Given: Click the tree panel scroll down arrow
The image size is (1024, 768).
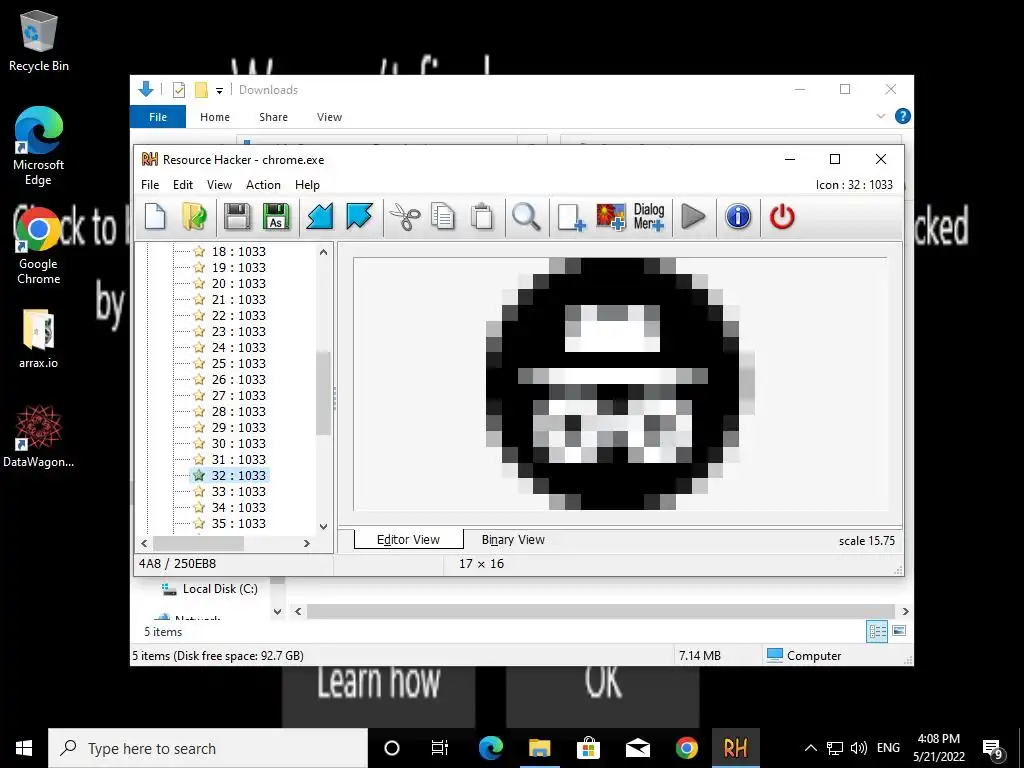Looking at the screenshot, I should 323,526.
